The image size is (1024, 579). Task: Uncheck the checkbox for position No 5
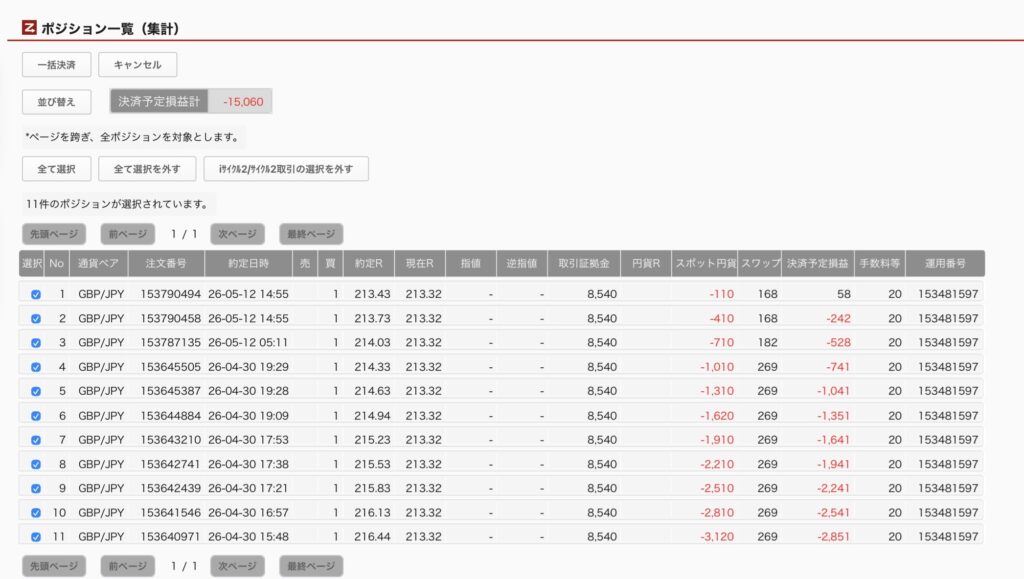36,391
